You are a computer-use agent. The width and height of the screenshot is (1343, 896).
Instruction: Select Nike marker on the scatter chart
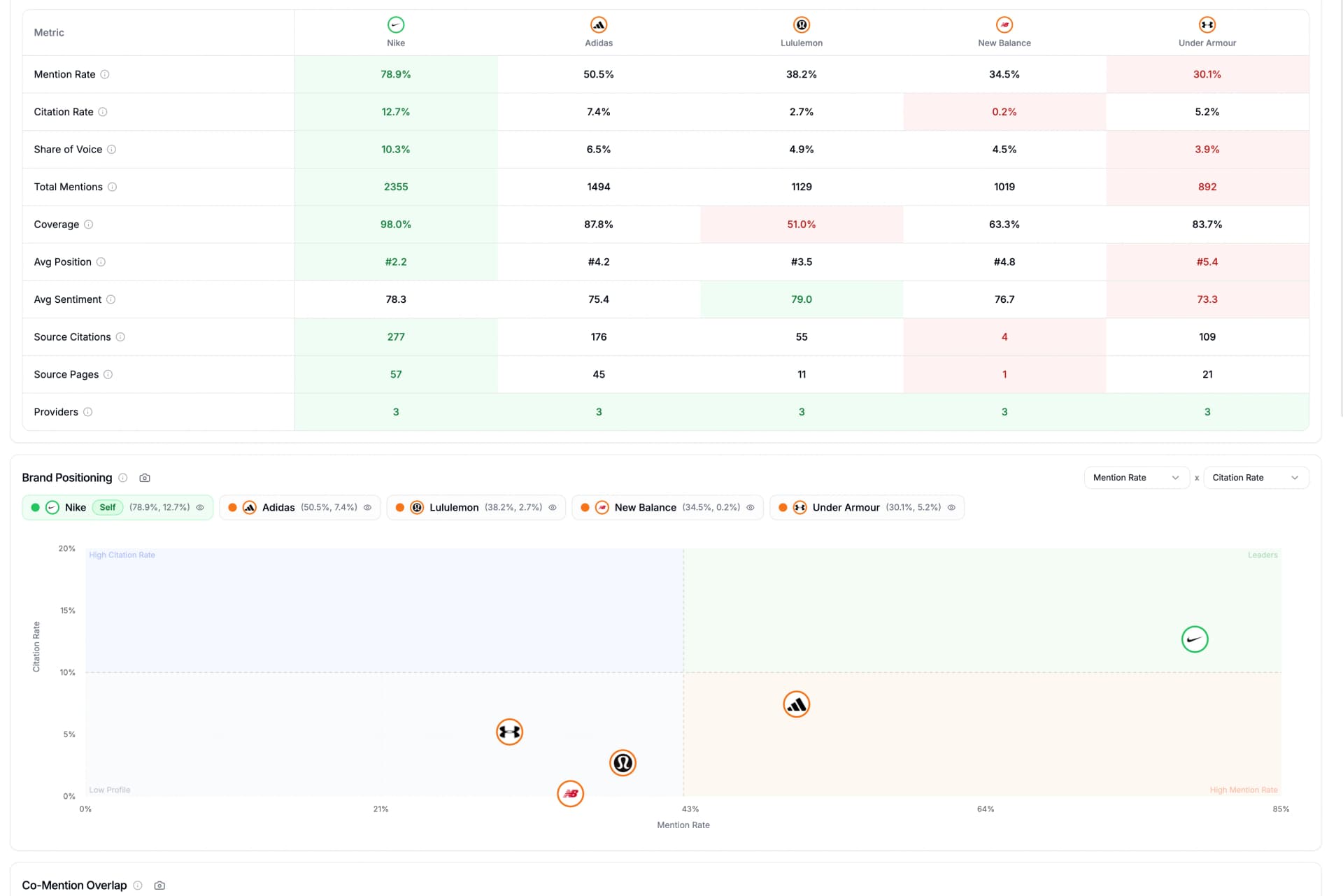(1195, 639)
